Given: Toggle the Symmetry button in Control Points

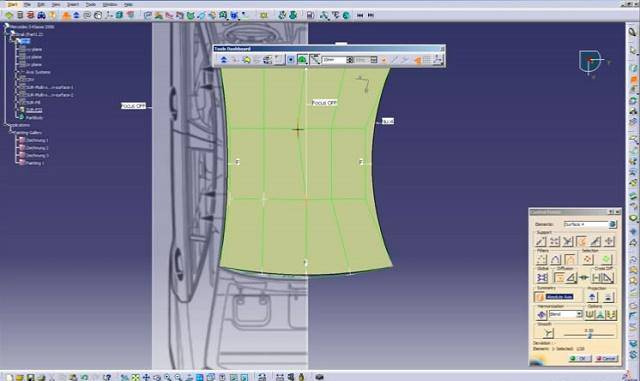Looking at the screenshot, I should (x=540, y=297).
